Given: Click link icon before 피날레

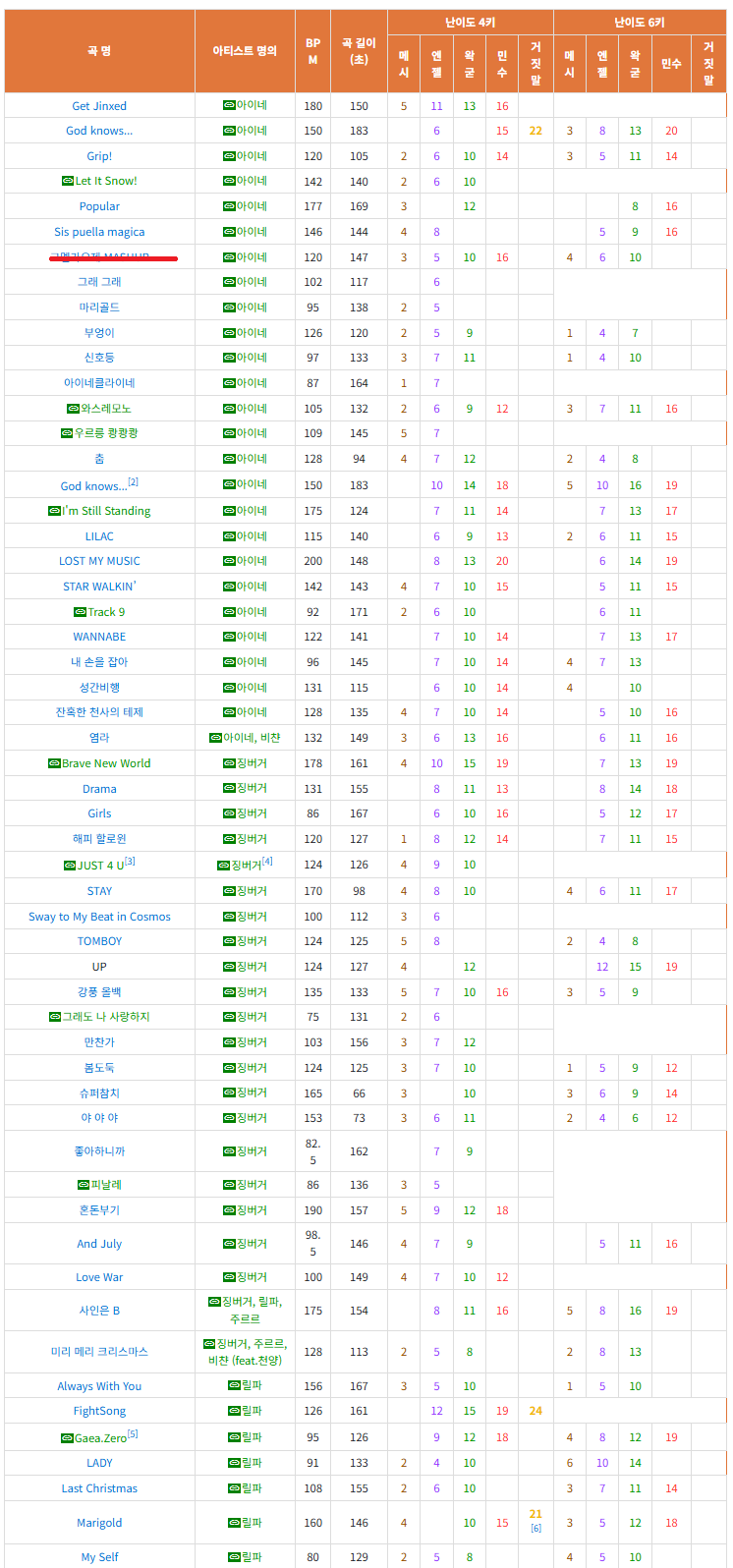Looking at the screenshot, I should click(x=84, y=1185).
